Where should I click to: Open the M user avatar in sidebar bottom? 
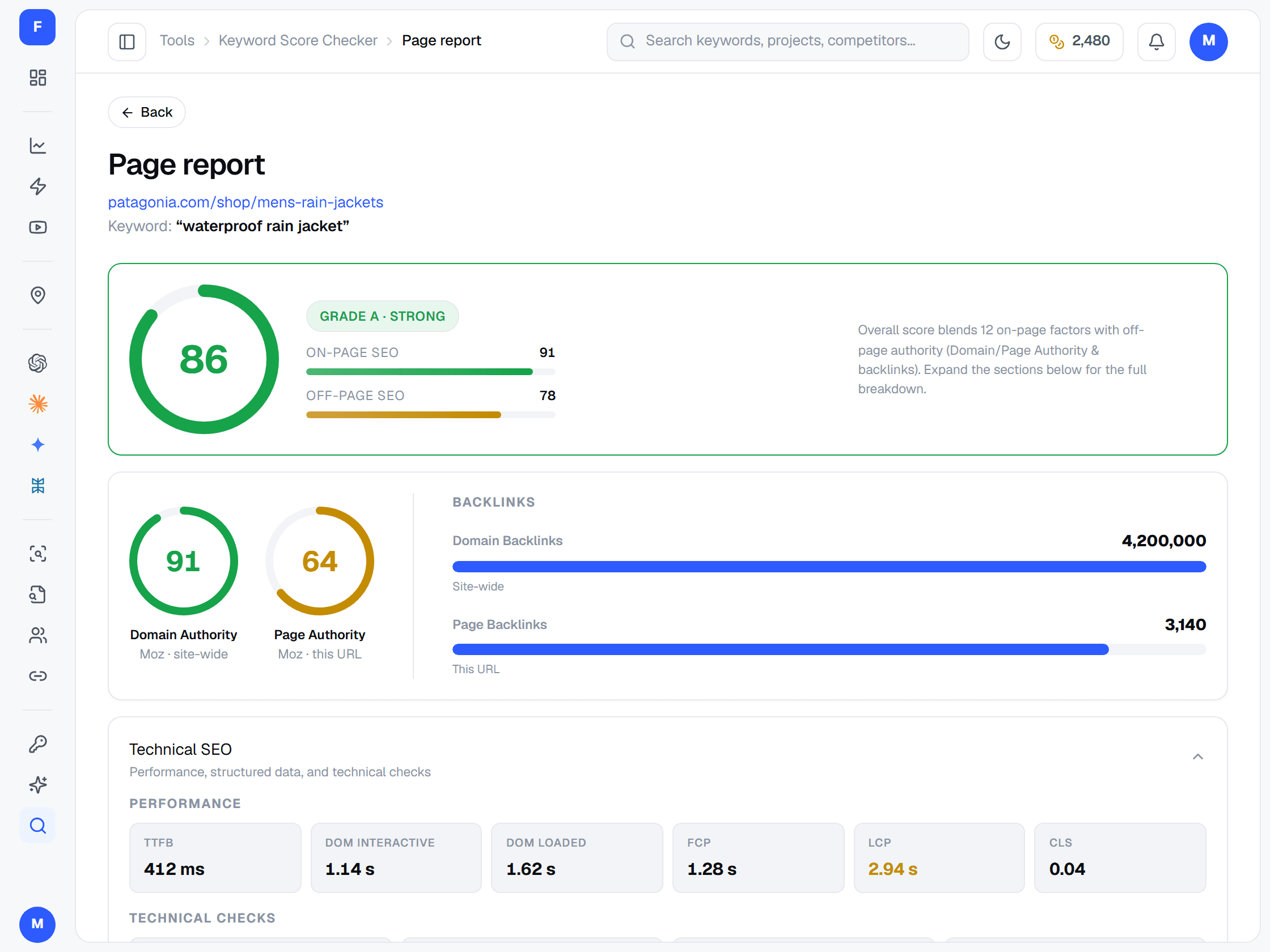(x=37, y=924)
